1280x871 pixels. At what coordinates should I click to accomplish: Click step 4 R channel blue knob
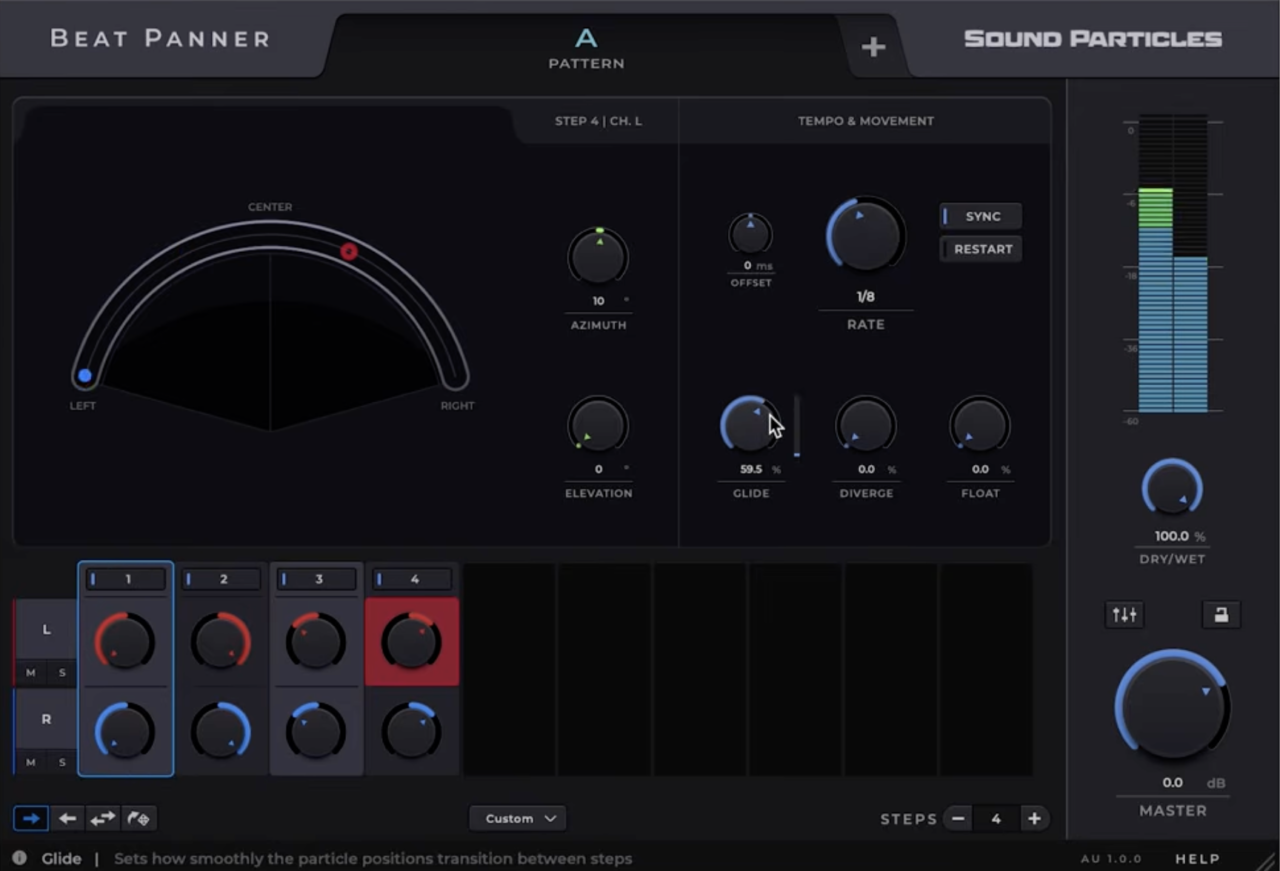click(412, 731)
